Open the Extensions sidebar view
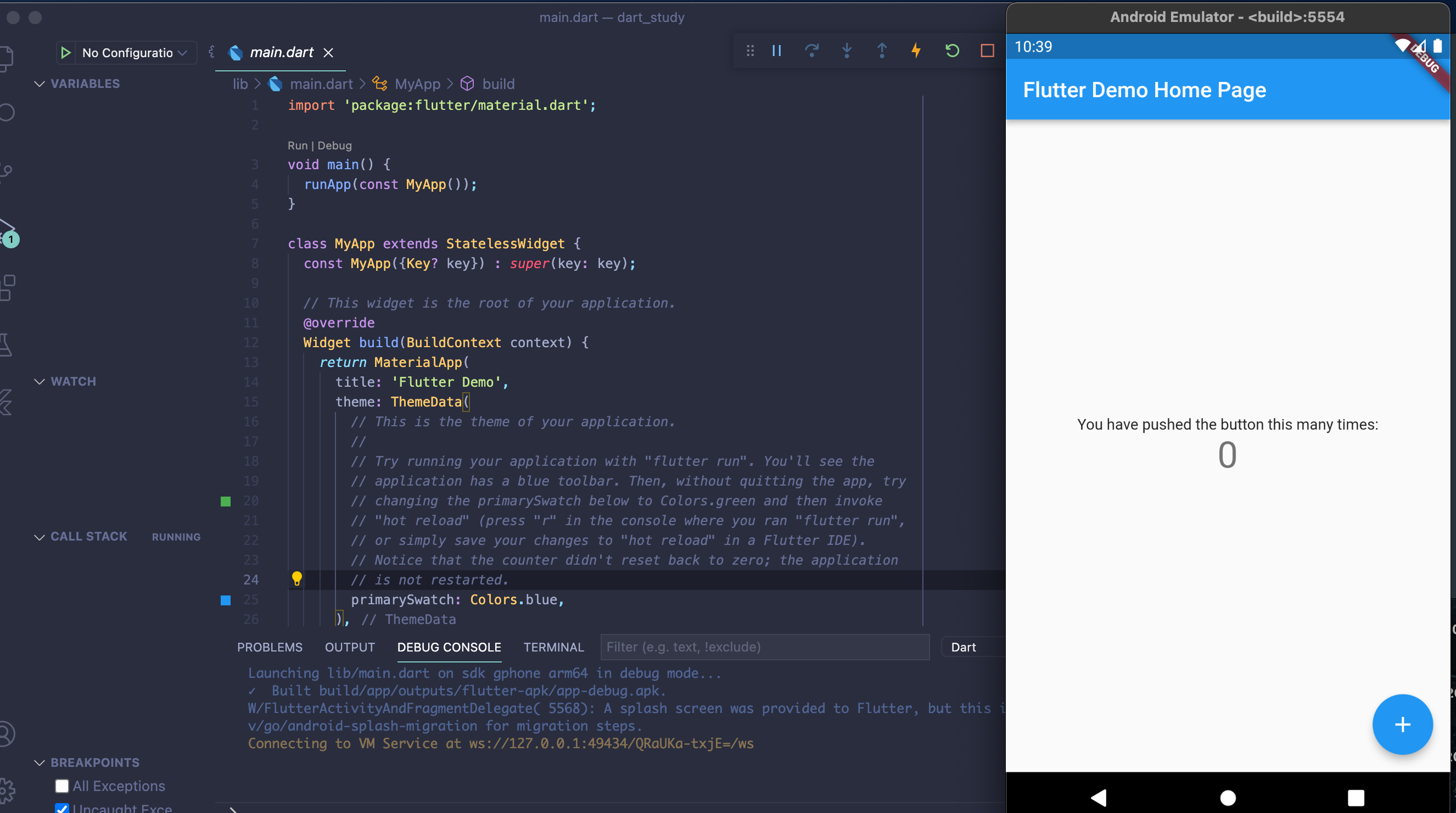This screenshot has width=1456, height=813. (x=7, y=288)
